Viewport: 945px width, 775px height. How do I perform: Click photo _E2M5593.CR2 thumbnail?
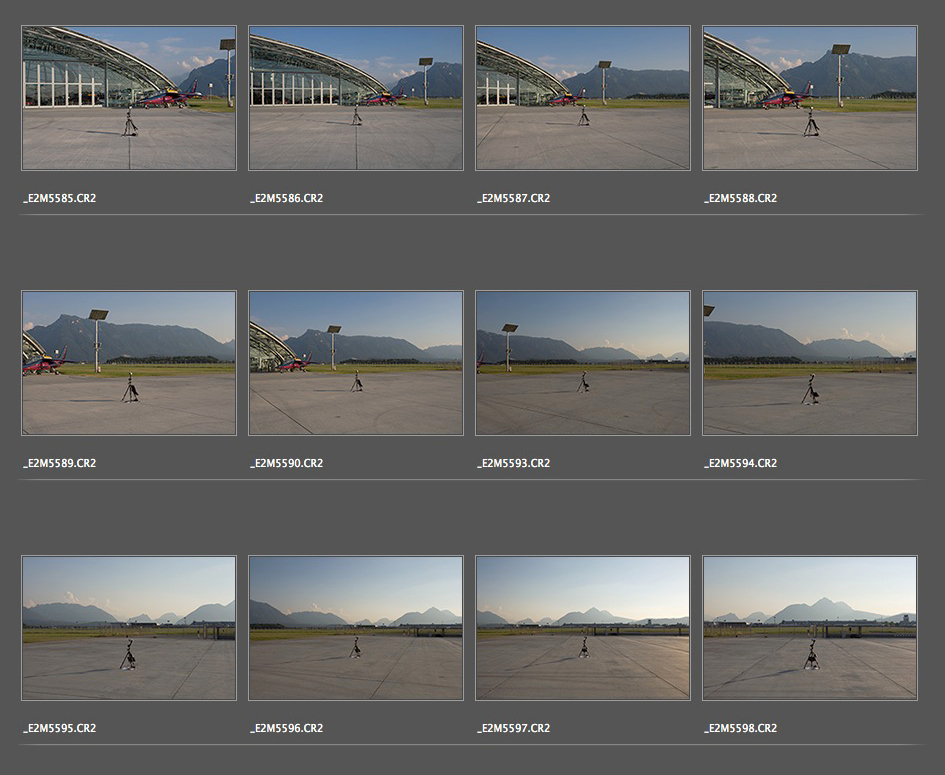click(583, 363)
